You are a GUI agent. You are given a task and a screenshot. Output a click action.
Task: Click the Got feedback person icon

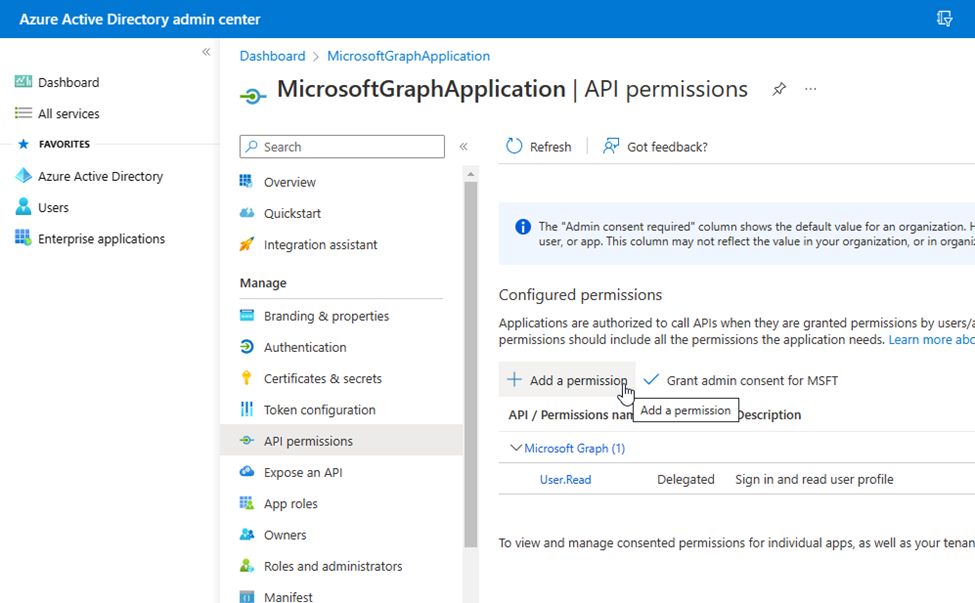pos(611,146)
